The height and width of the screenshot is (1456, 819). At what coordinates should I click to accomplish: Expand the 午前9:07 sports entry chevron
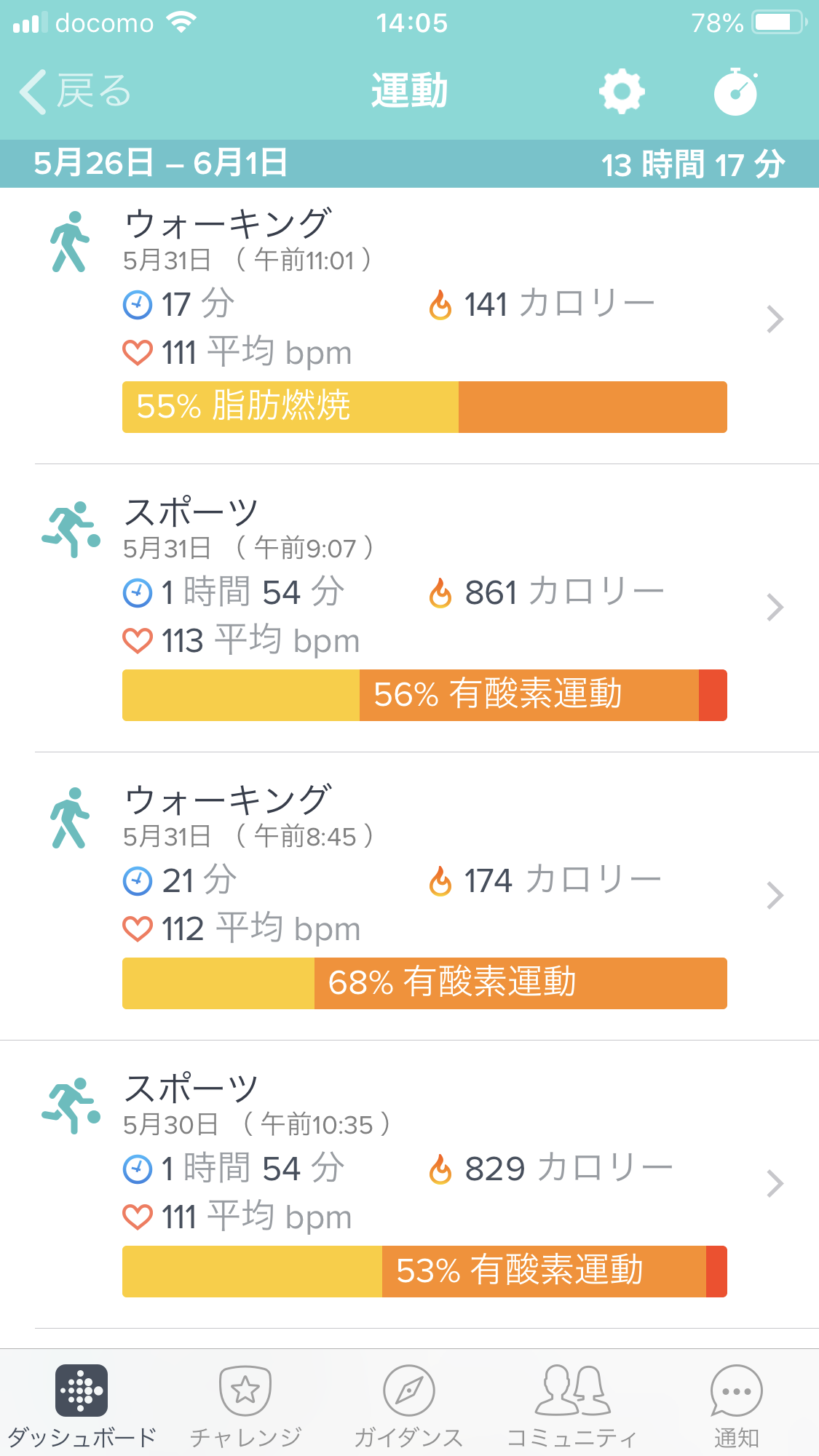pos(775,608)
